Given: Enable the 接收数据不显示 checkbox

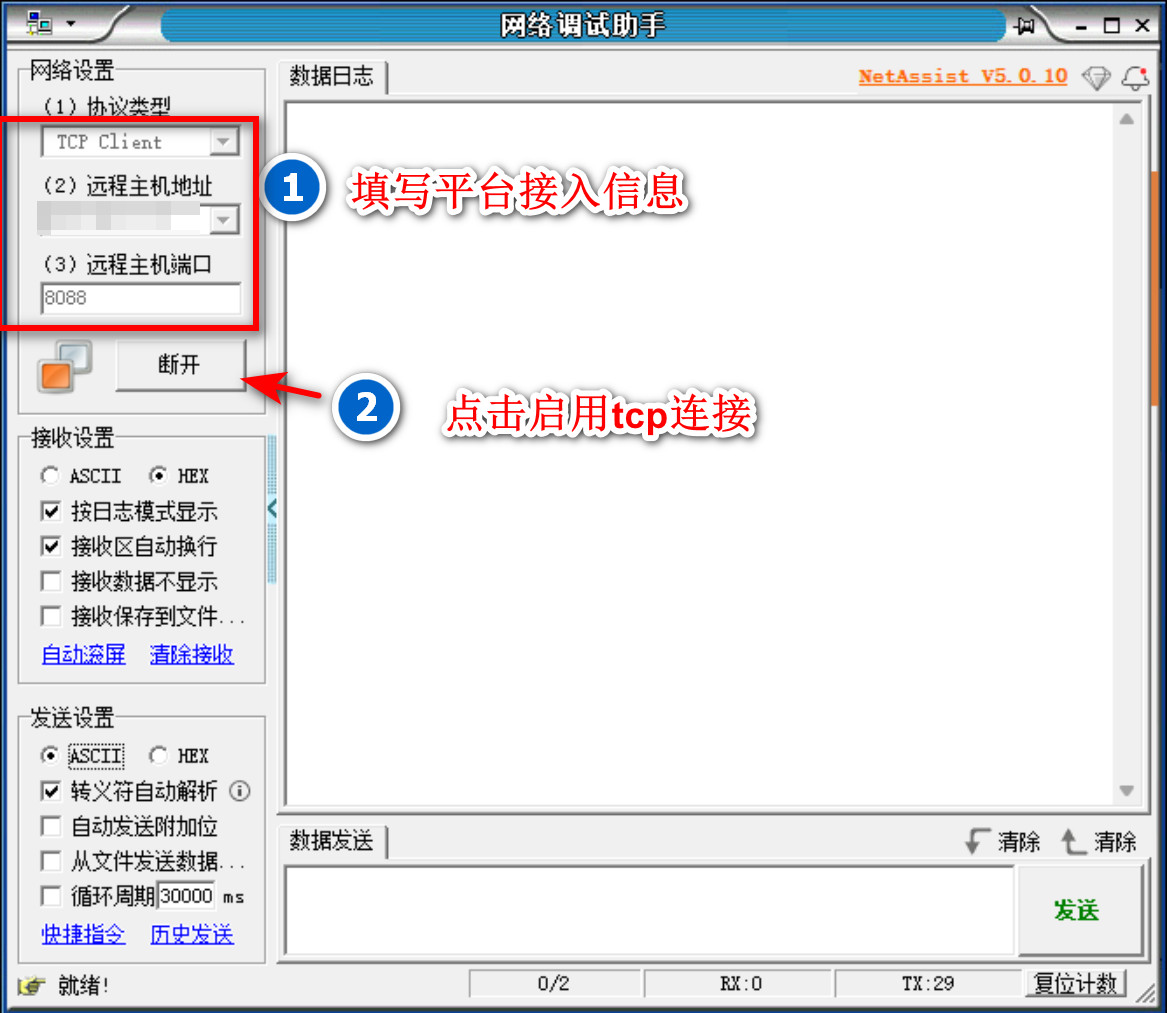Looking at the screenshot, I should 51,581.
